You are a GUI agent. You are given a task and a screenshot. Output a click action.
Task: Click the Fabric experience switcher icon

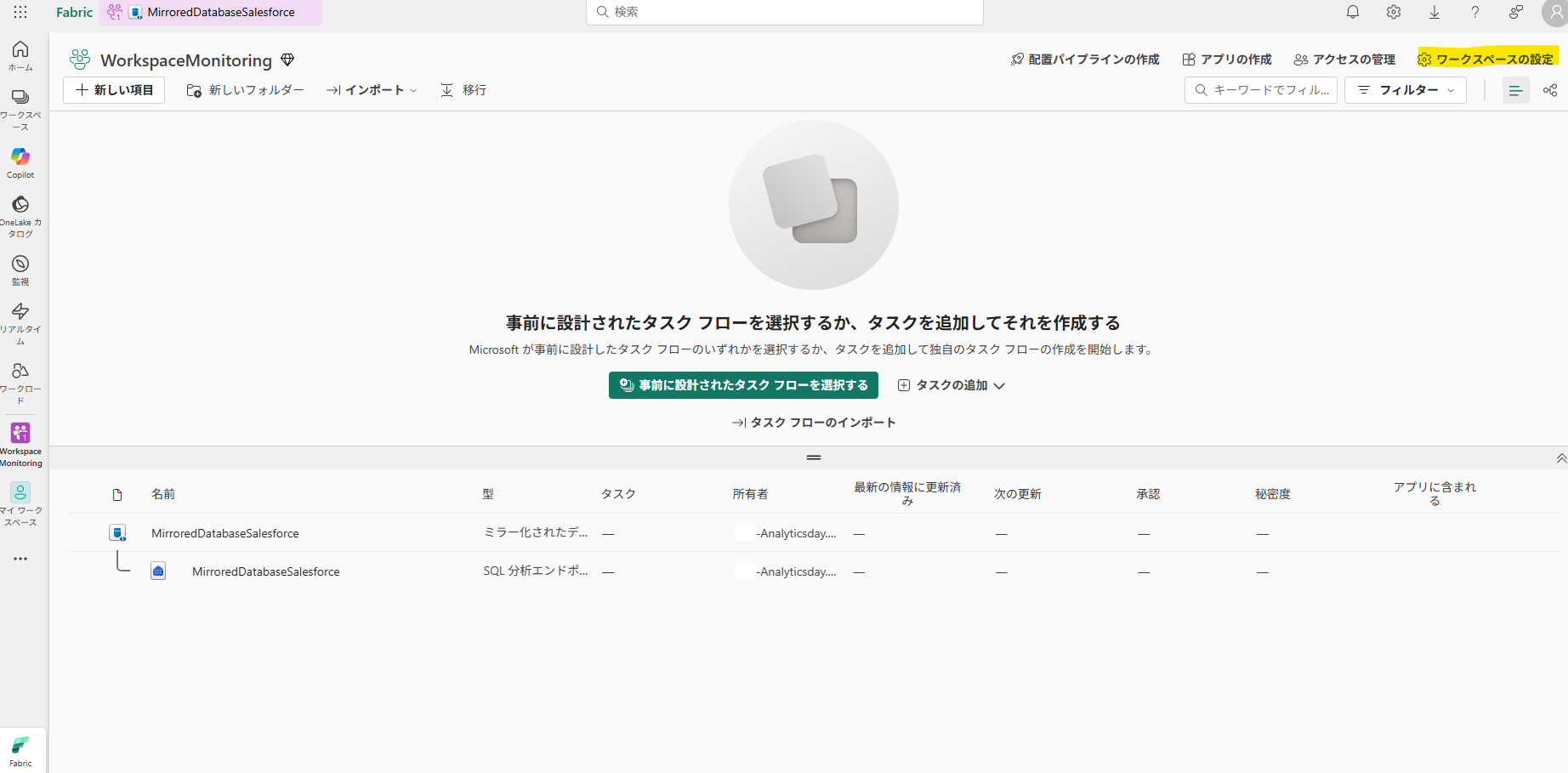coord(20,750)
